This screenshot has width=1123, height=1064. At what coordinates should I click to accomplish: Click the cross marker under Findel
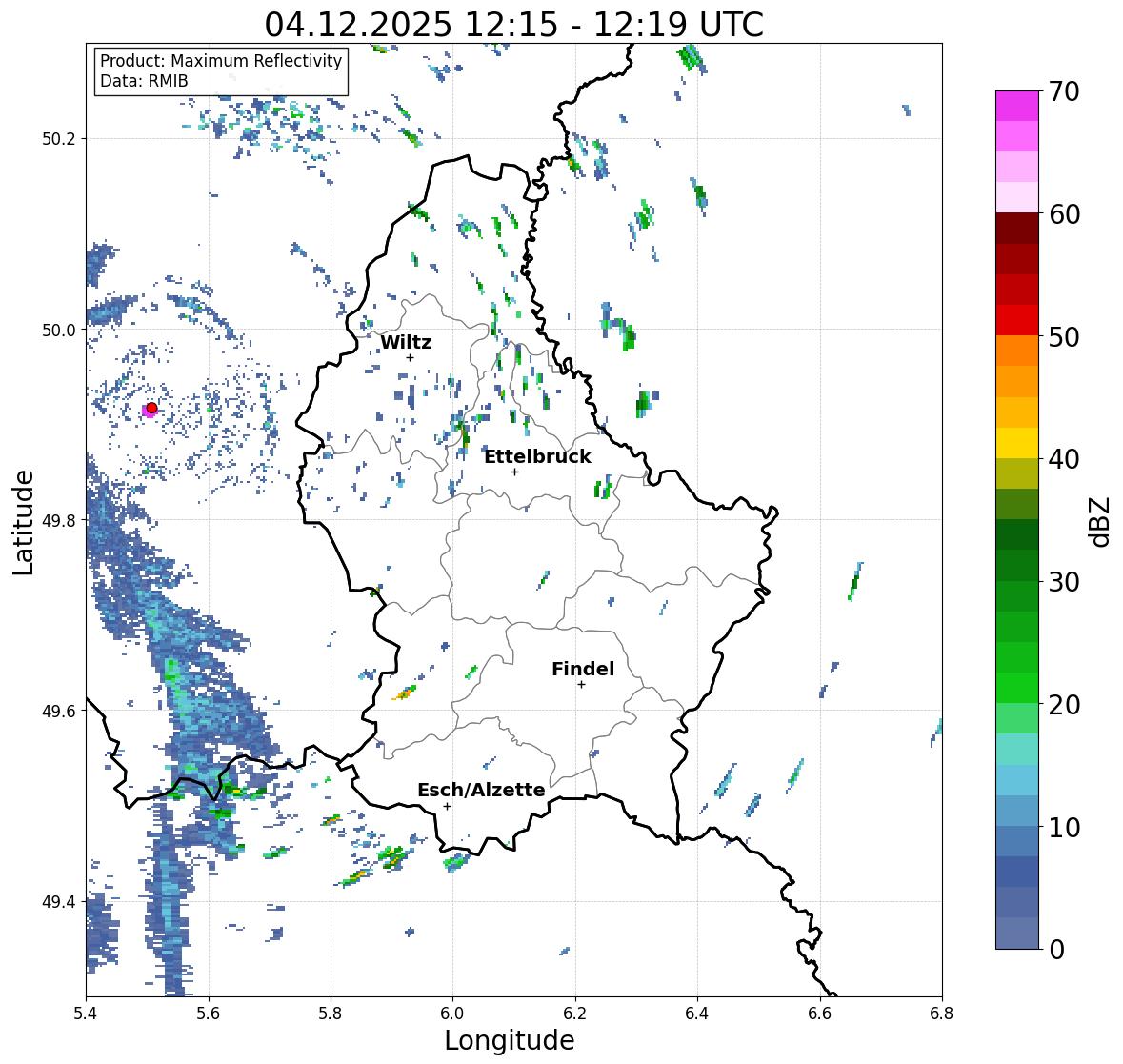coord(582,685)
